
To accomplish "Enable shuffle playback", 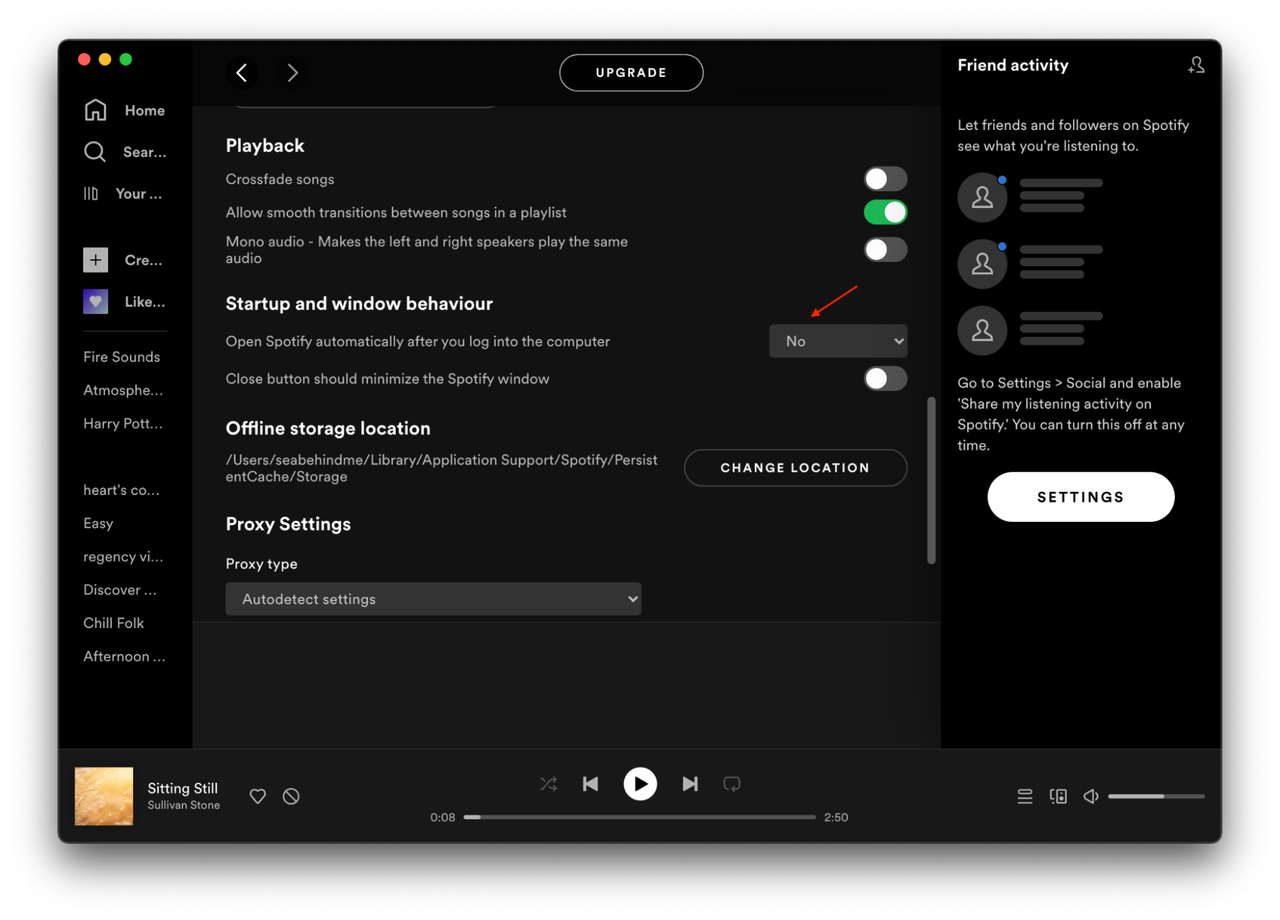I will coord(548,784).
